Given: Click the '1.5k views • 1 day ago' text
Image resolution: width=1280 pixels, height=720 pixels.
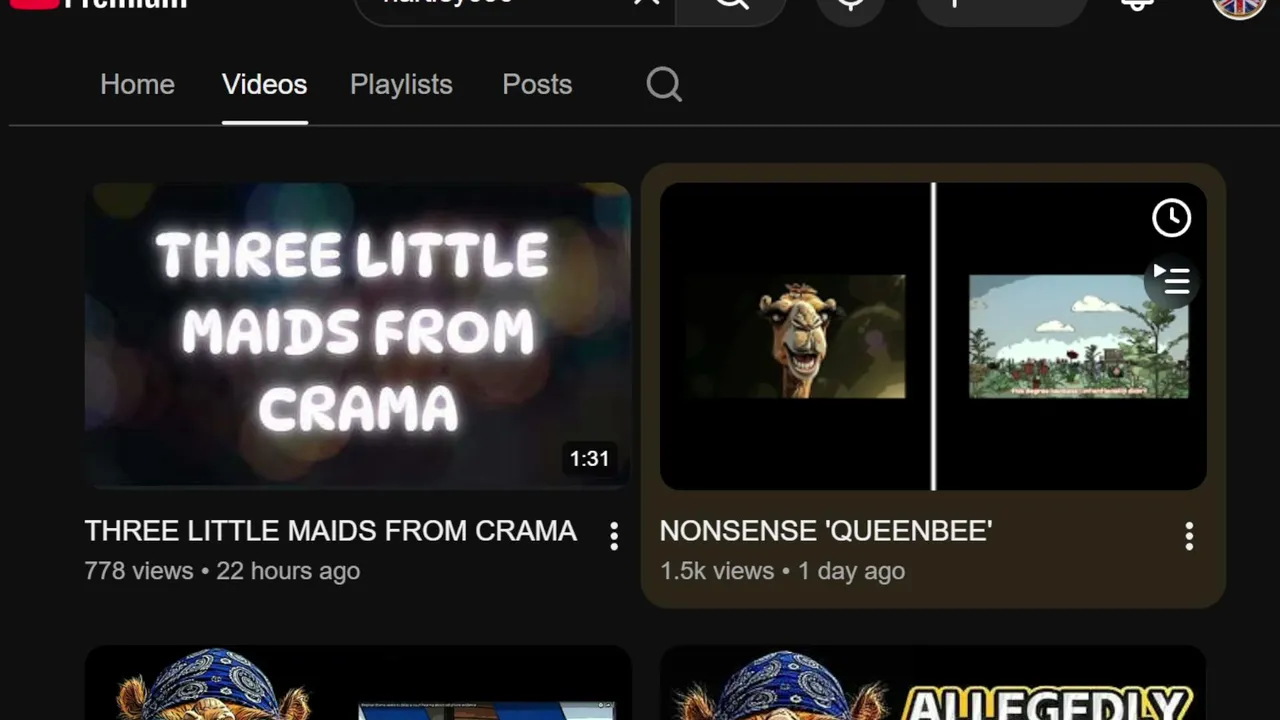Looking at the screenshot, I should pos(782,571).
